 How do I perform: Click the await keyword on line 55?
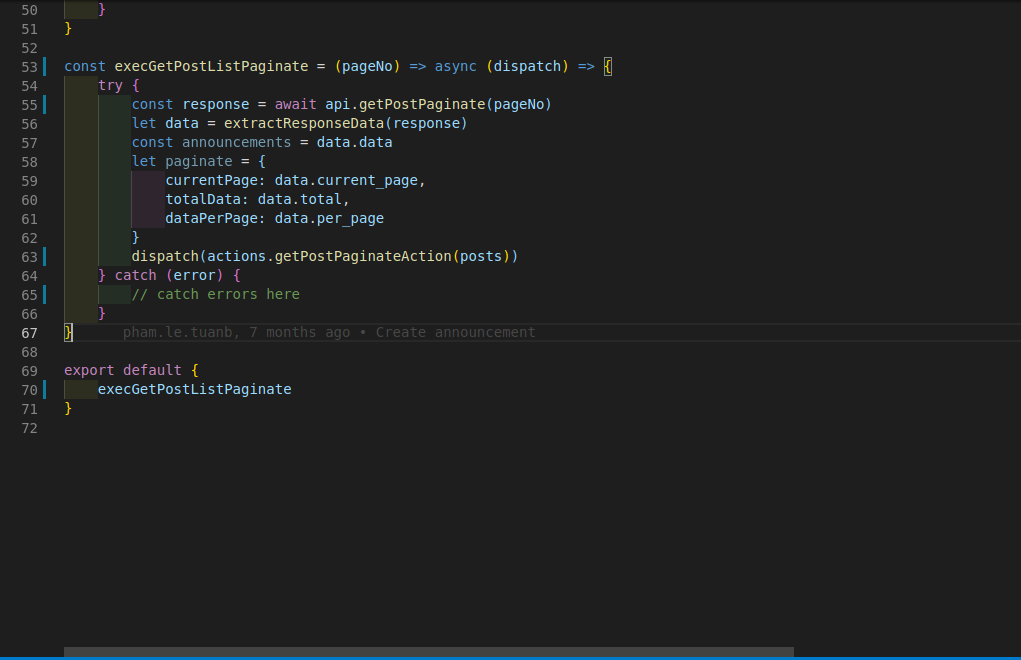coord(295,104)
